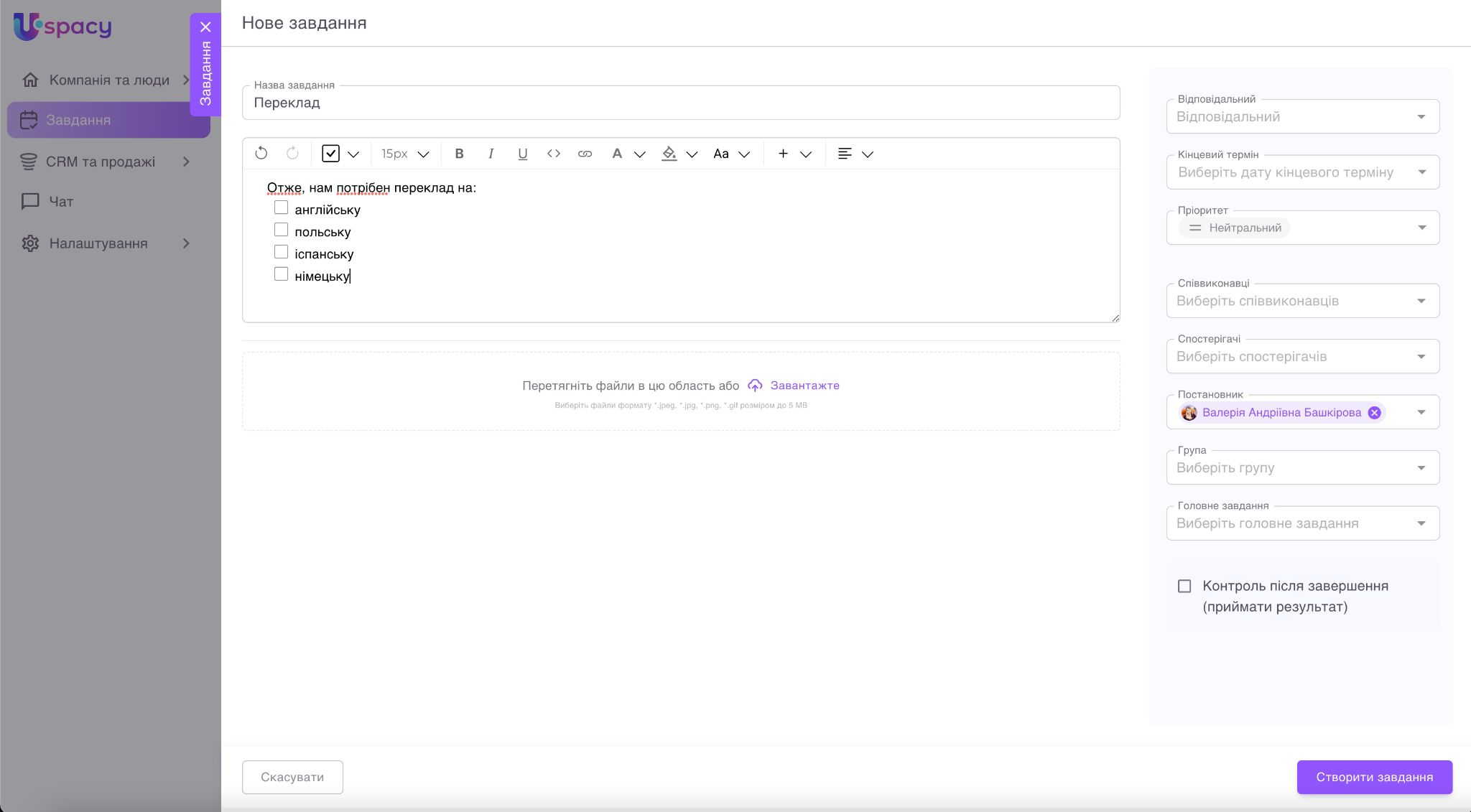Click the checklist icon in the toolbar

(330, 154)
